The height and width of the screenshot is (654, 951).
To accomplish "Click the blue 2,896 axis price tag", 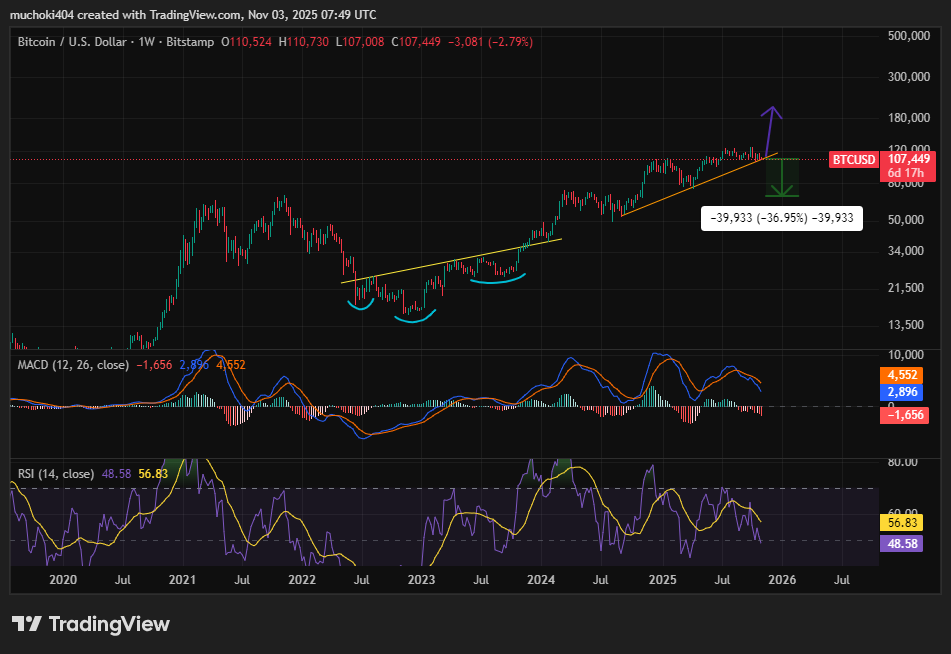I will [x=901, y=392].
